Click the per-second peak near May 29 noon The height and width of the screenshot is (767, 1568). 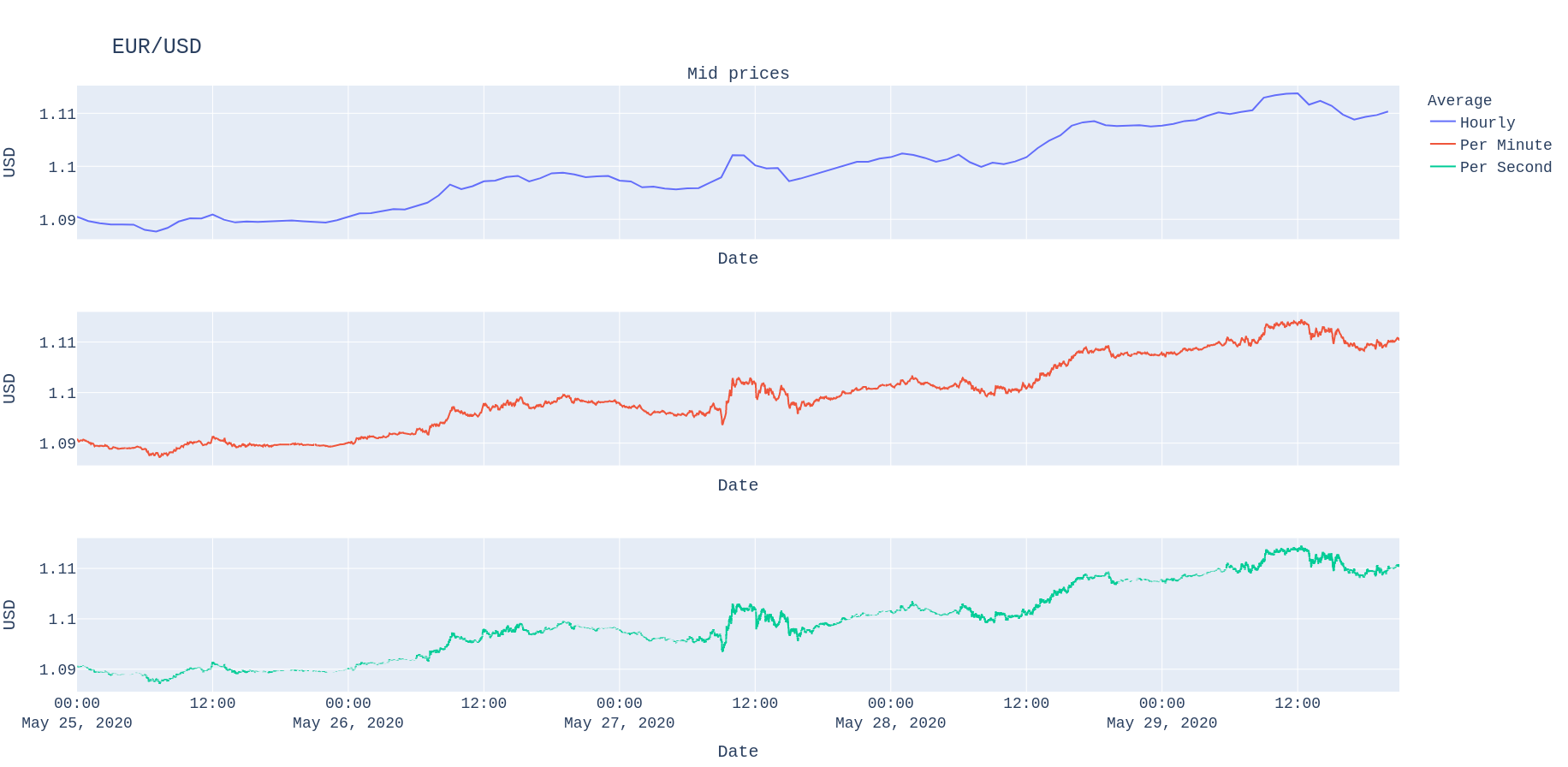pos(1301,547)
